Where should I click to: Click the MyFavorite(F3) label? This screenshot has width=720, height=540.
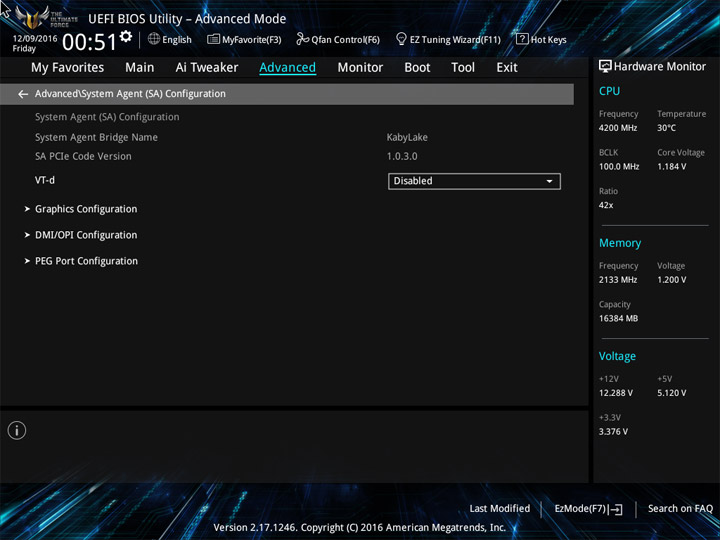[252, 40]
